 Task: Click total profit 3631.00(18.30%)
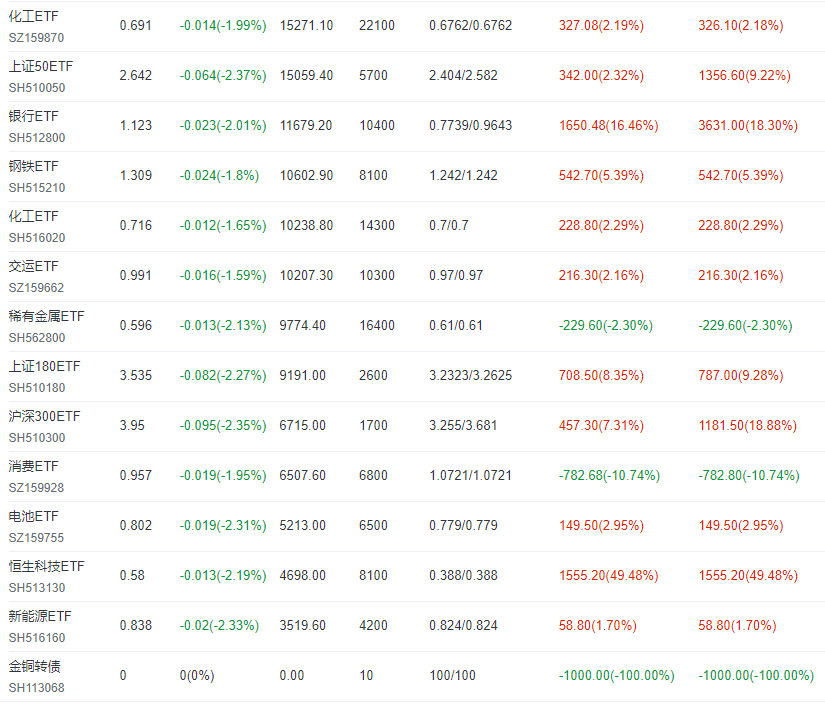pos(748,126)
